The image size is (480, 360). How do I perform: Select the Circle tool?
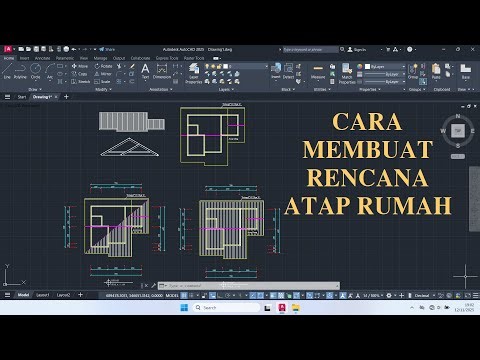35,71
